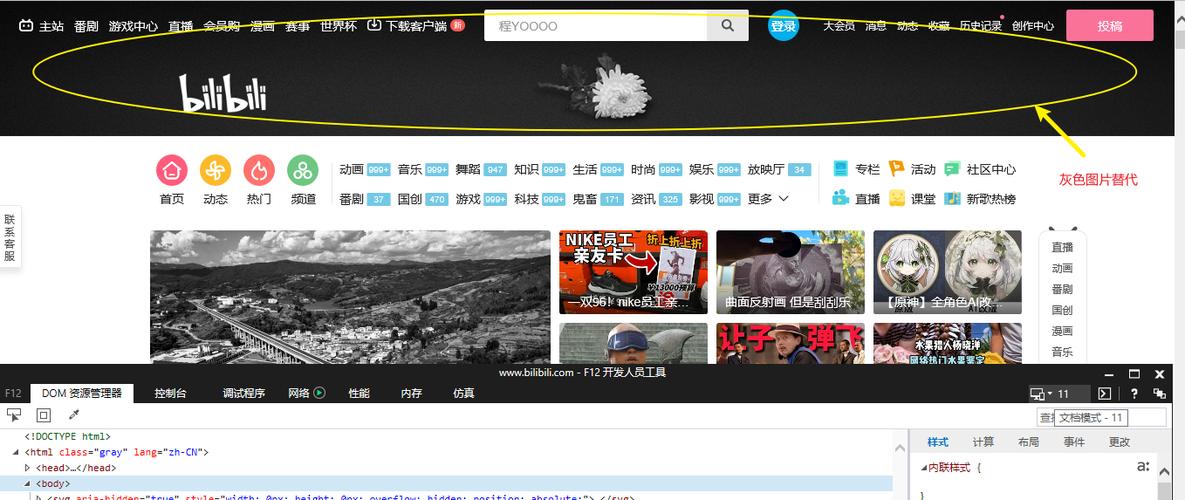Viewport: 1185px width, 500px height.
Task: Open 热门 flame circle icon
Action: click(259, 170)
